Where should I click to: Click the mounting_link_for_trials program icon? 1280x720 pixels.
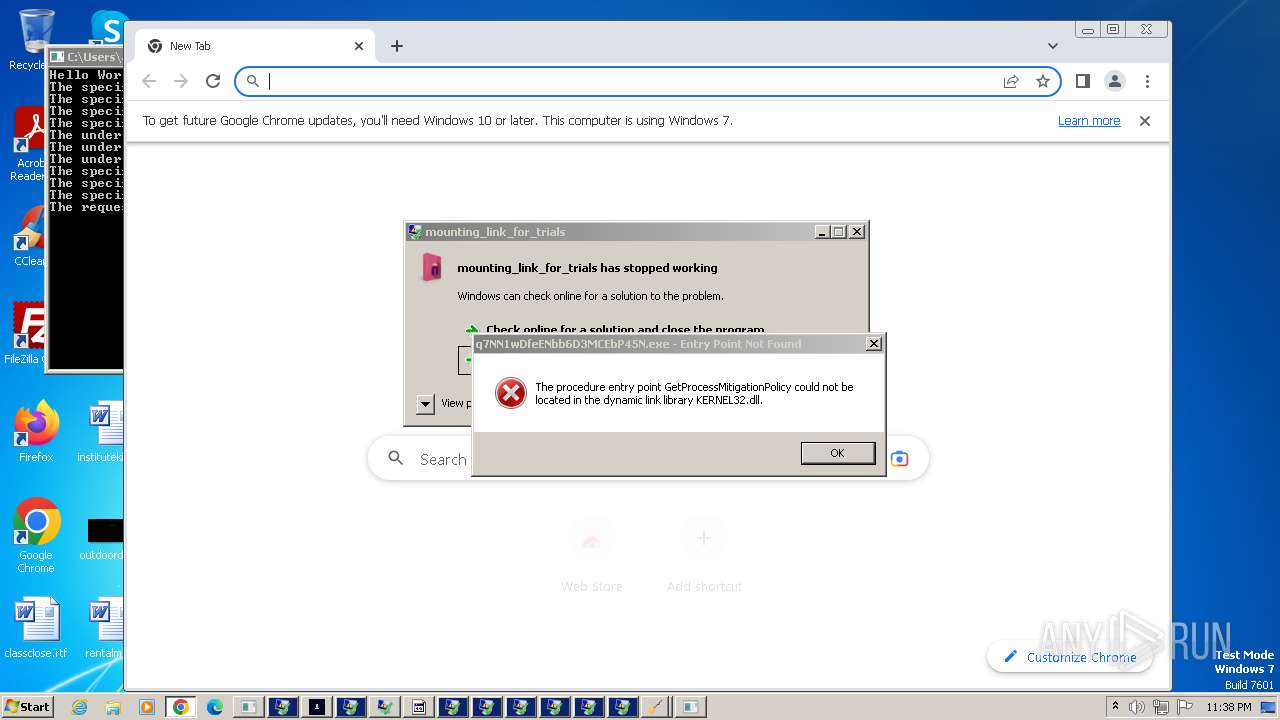(x=432, y=267)
